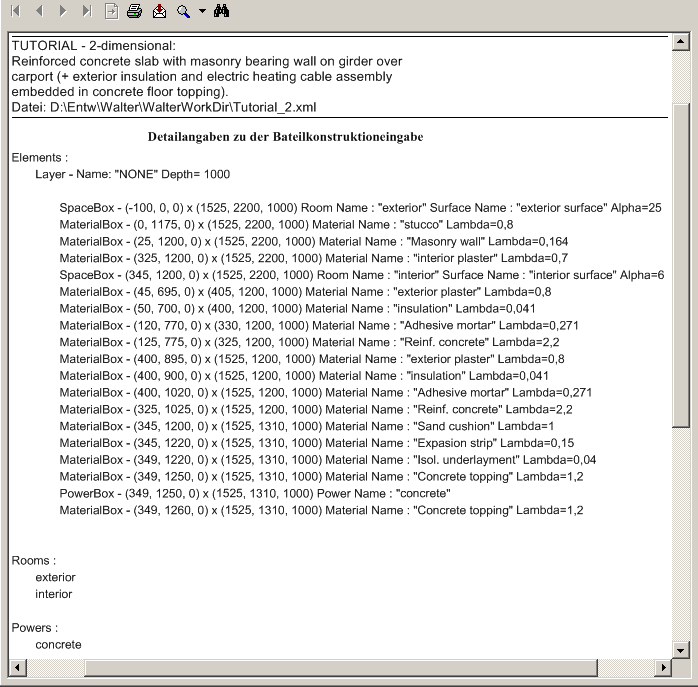
Task: Click the go-to-page document icon
Action: coord(111,11)
